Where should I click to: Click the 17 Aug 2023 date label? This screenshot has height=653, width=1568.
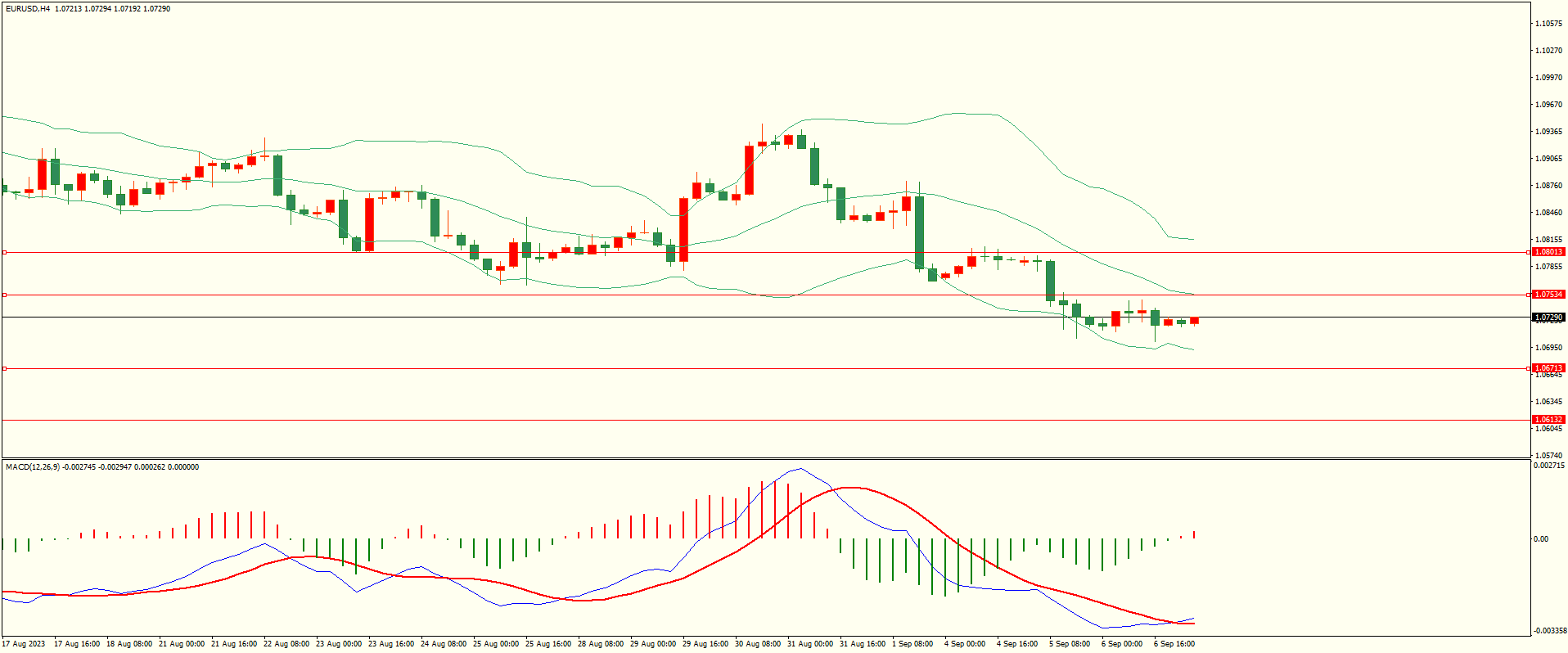click(x=25, y=644)
